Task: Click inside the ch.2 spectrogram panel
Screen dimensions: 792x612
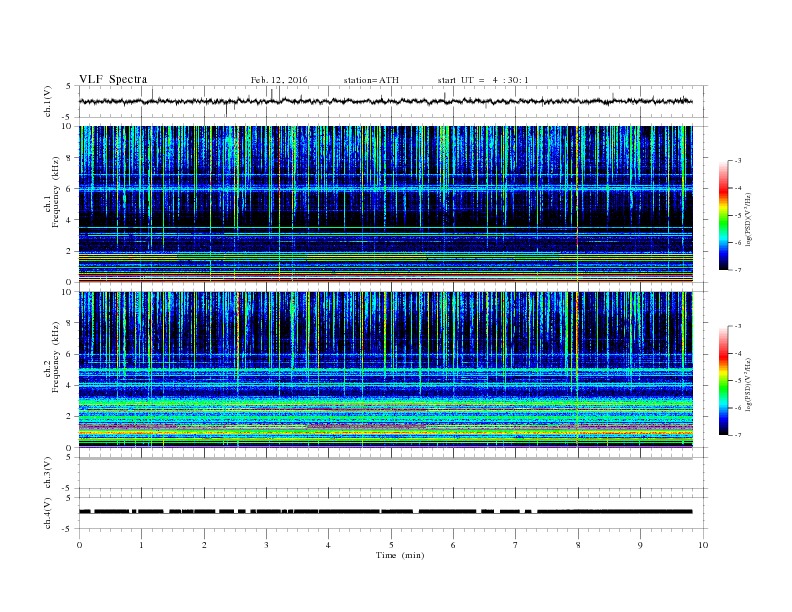Action: [386, 369]
